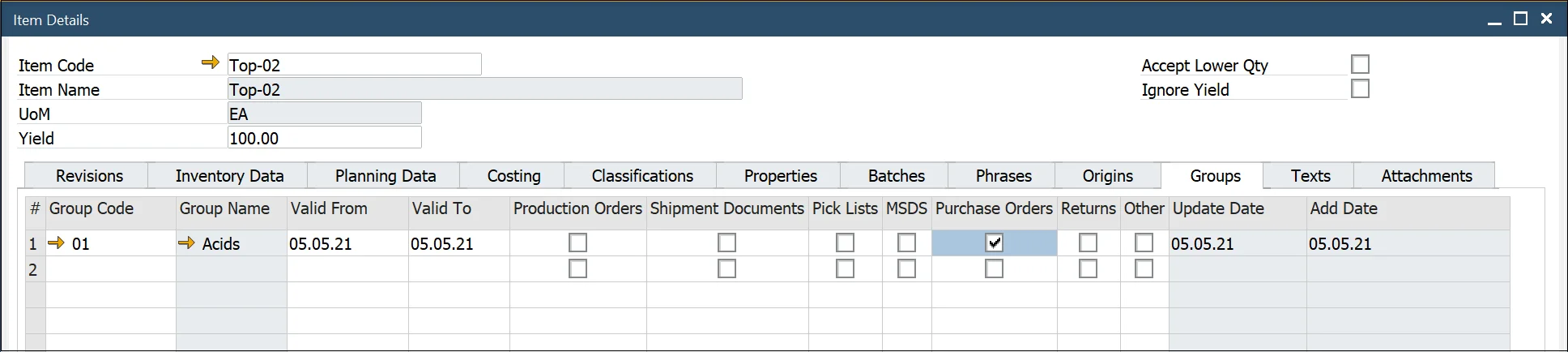Click the Item Code link arrow
The image size is (1568, 352).
pyautogui.click(x=211, y=62)
